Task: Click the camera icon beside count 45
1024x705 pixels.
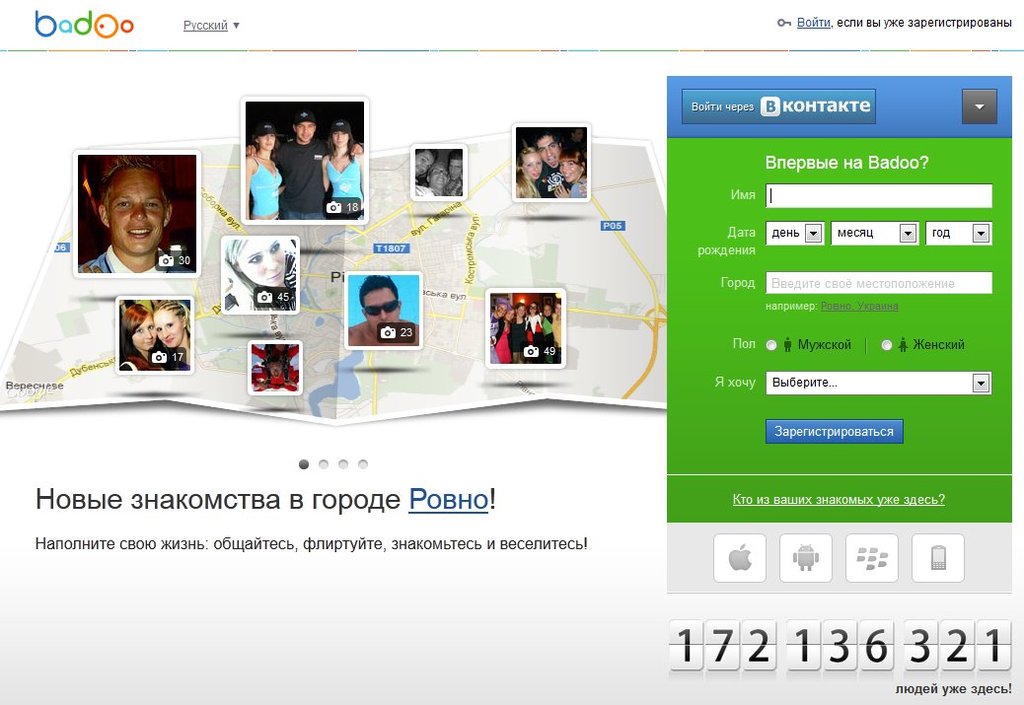Action: click(x=264, y=297)
